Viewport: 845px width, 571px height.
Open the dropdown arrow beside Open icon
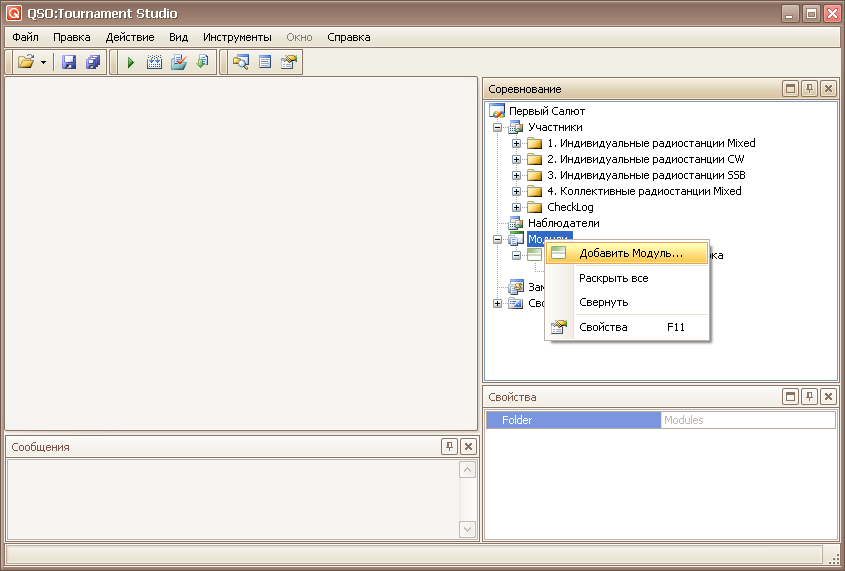tap(44, 62)
